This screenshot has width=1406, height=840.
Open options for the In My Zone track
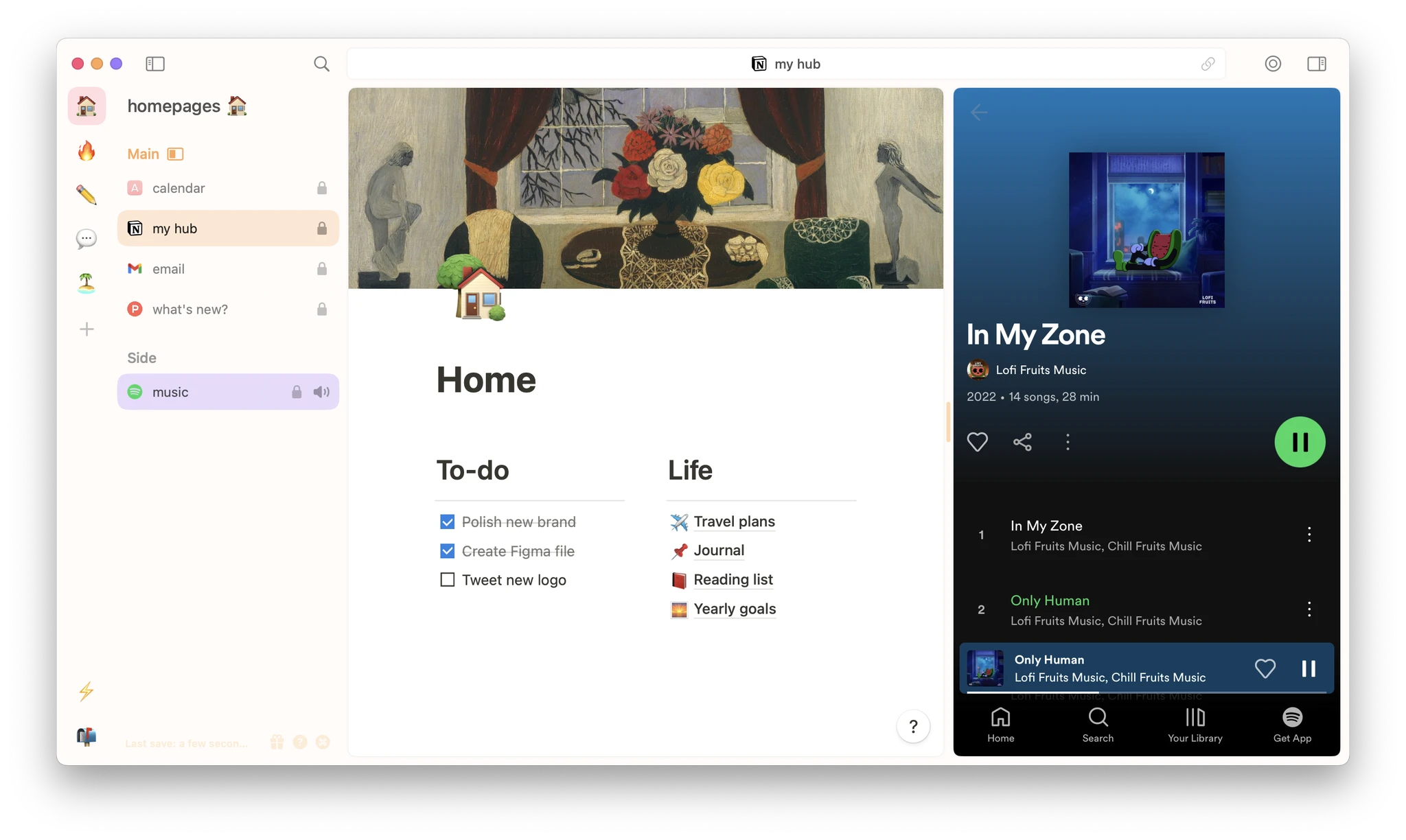coord(1309,535)
